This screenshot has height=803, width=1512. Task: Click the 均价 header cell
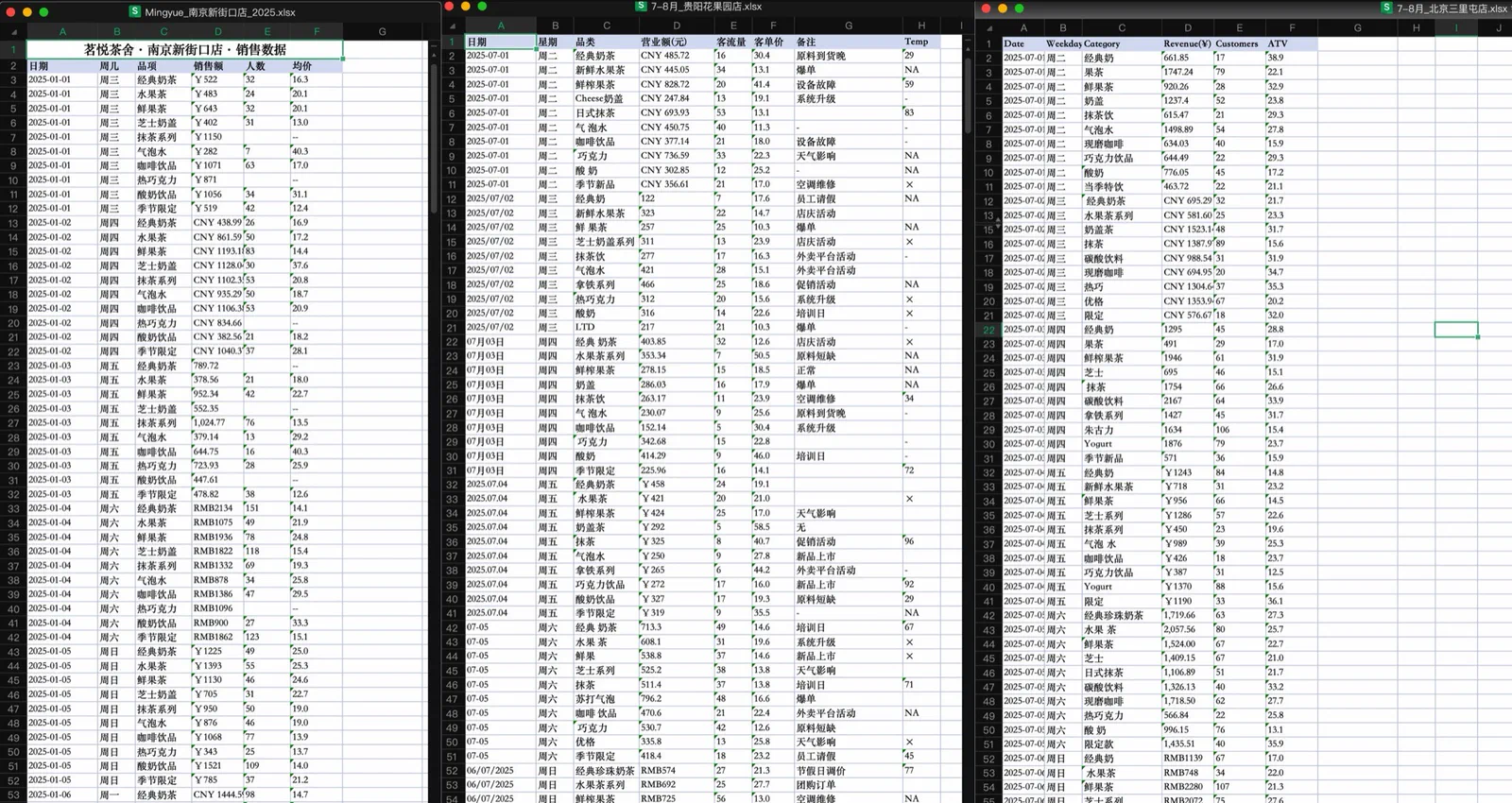tap(316, 66)
